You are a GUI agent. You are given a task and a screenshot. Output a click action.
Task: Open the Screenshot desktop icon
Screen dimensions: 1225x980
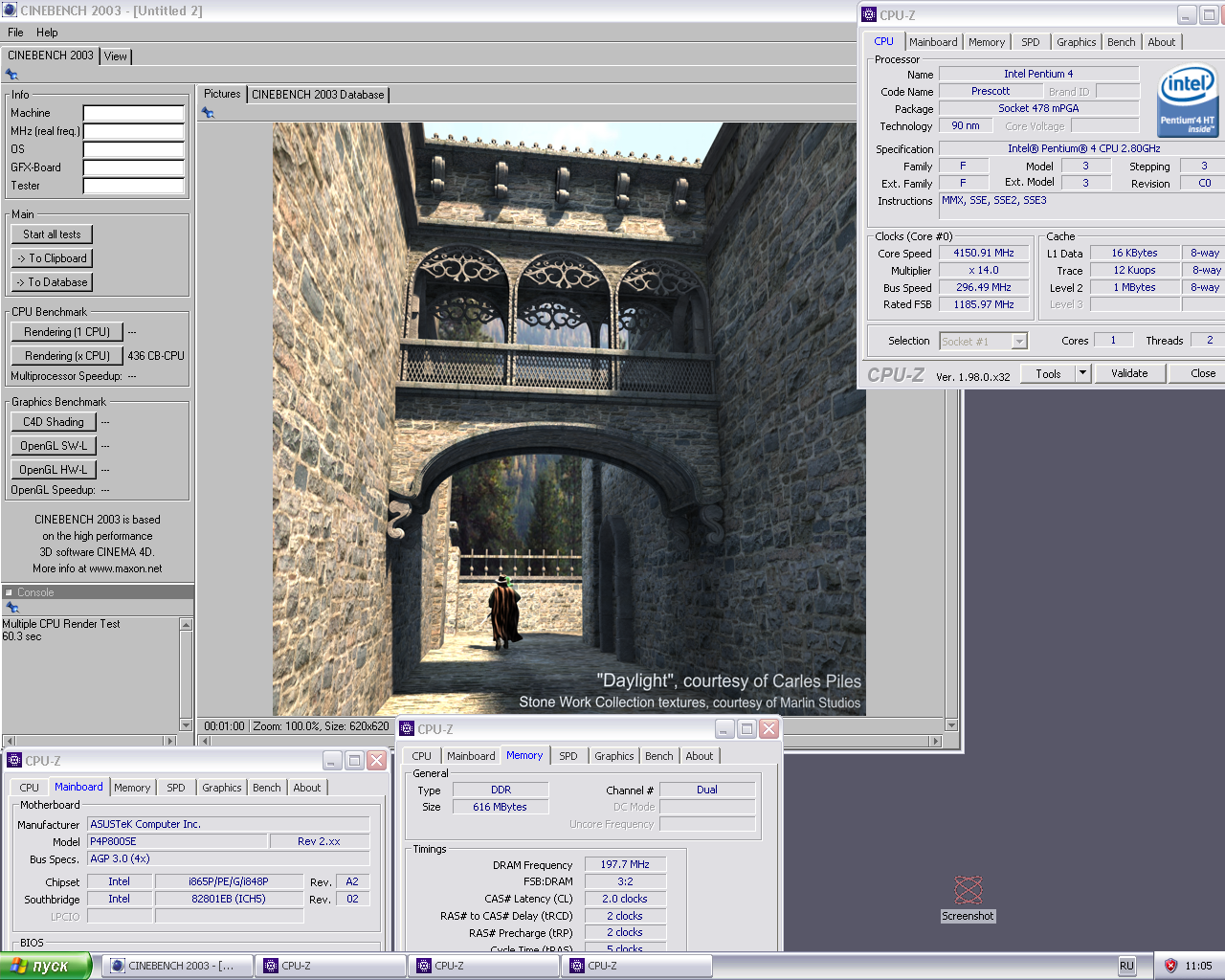[x=968, y=899]
